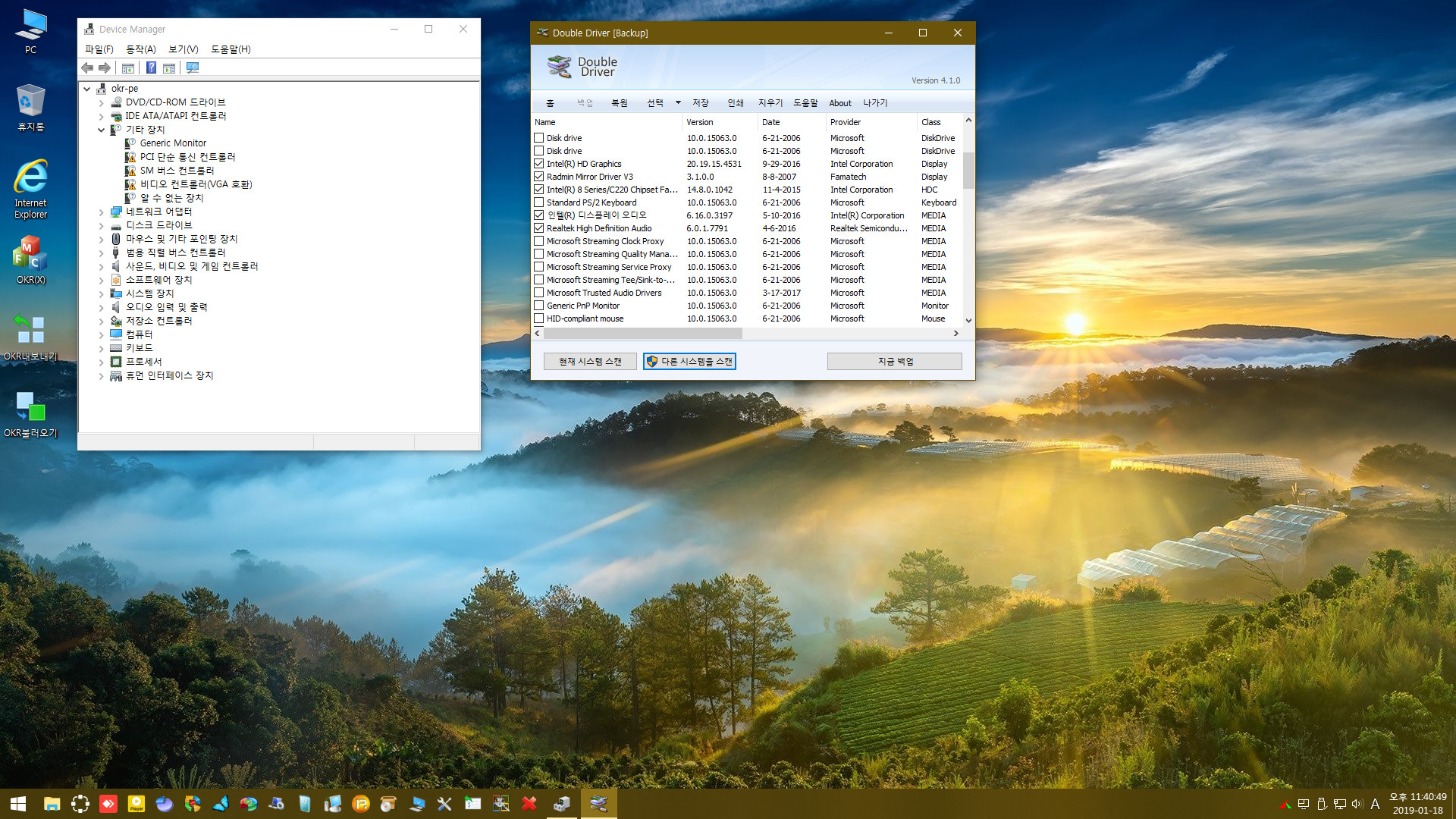
Task: Expand 네트워크 어댑터 node
Action: (101, 212)
